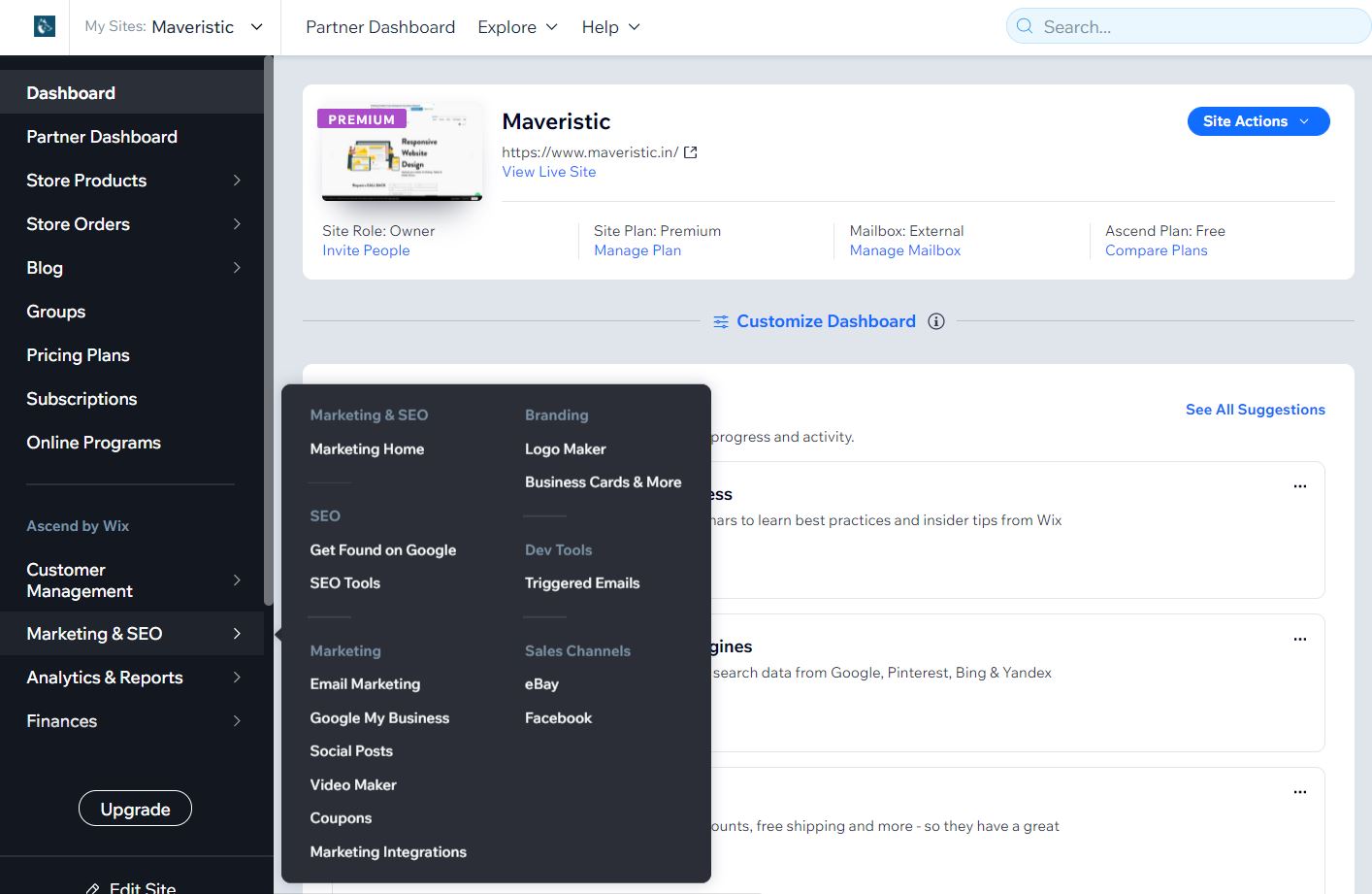Expand the Customer Management submenu arrow
The height and width of the screenshot is (894, 1372).
coord(237,580)
